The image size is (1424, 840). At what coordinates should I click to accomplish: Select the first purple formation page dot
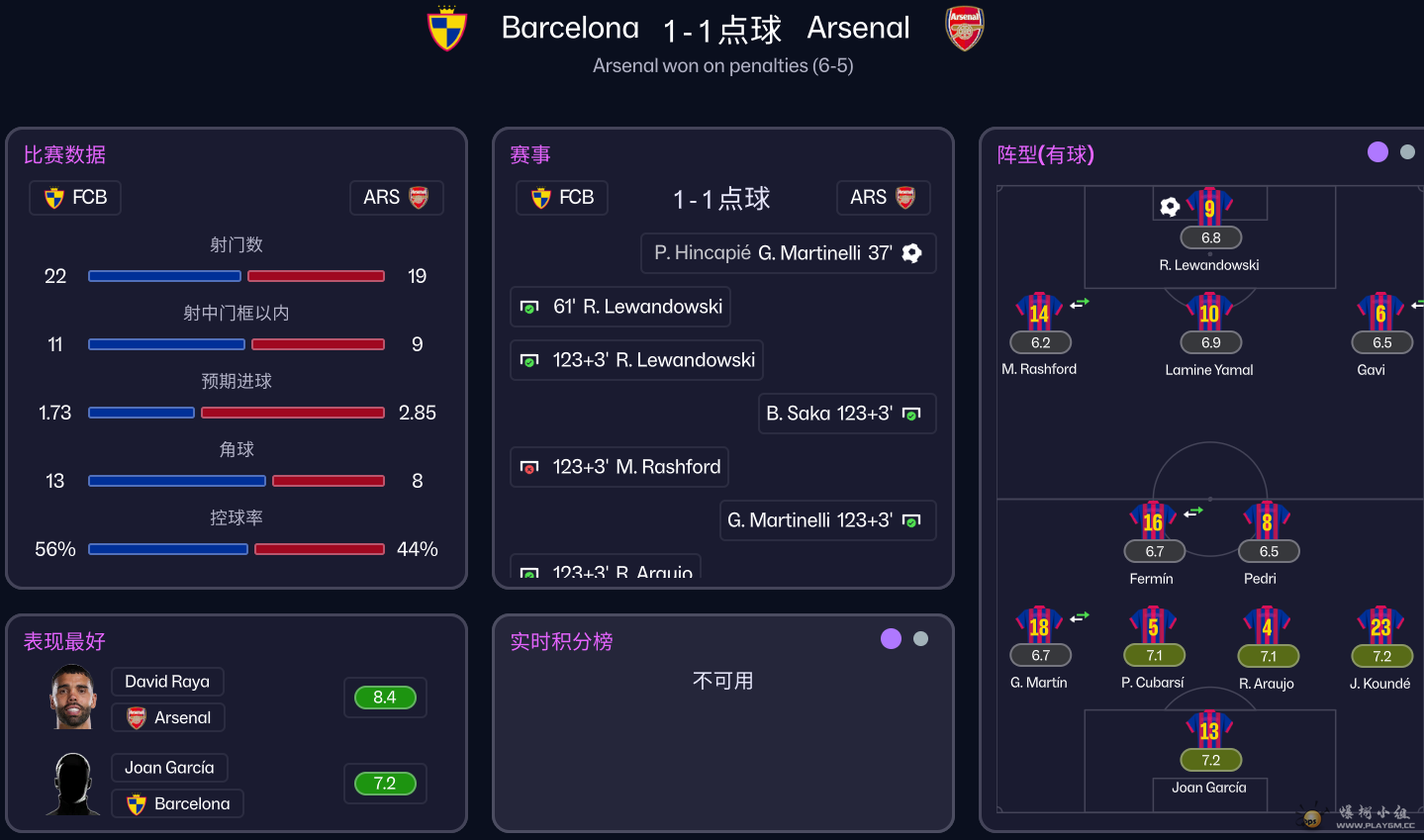coord(1377,151)
